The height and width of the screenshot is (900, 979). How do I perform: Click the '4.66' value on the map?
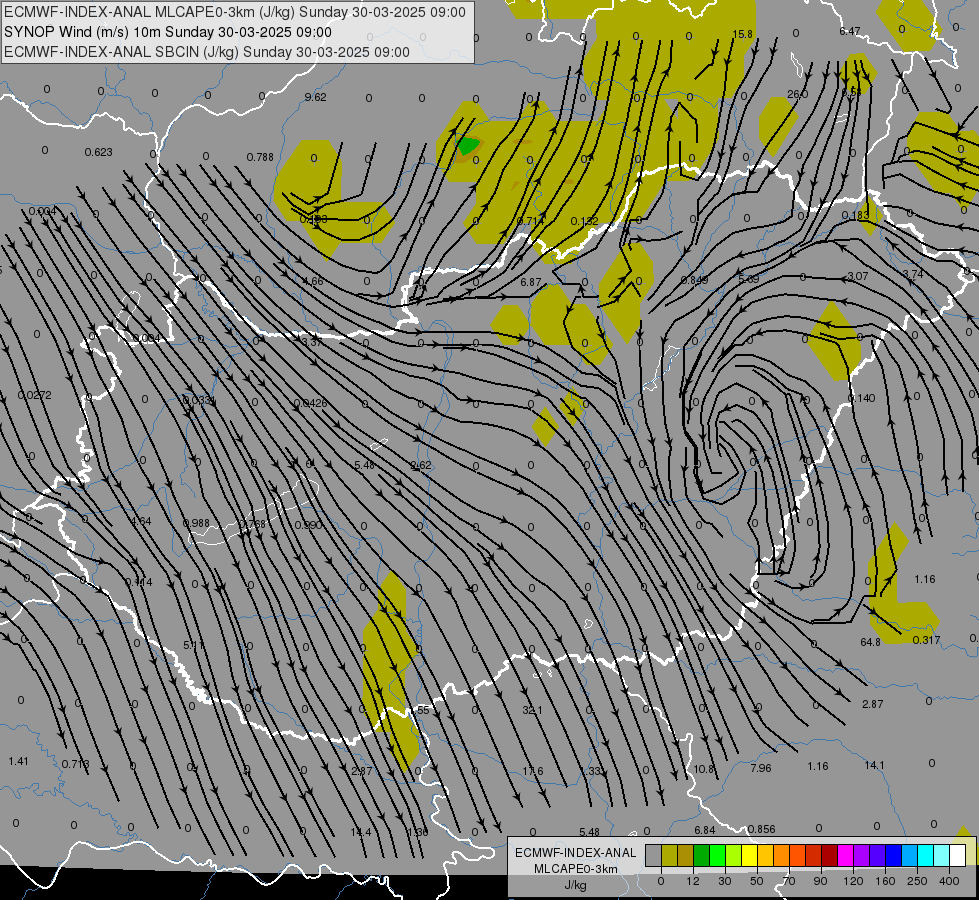313,281
